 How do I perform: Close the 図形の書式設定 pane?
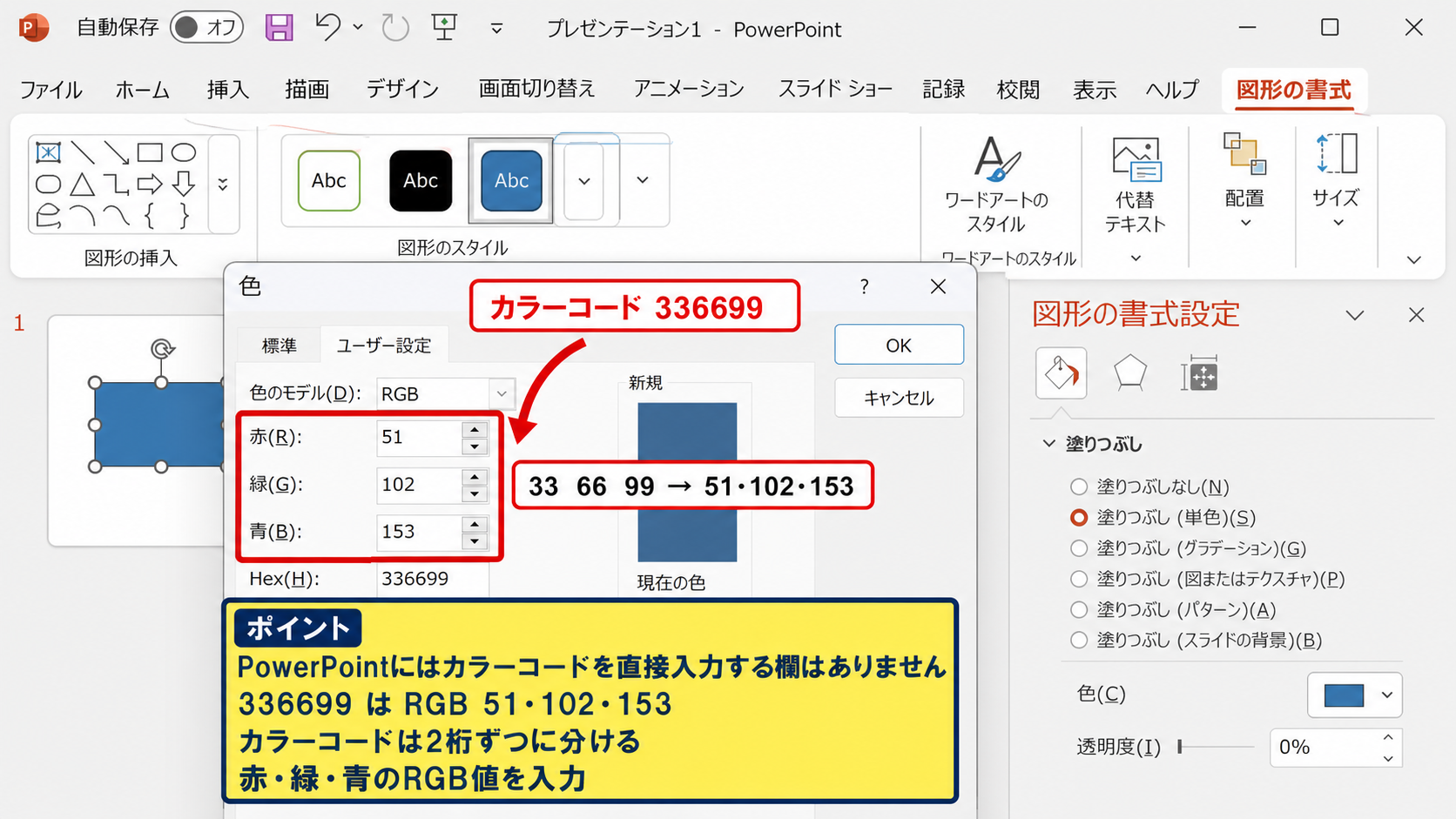1417,315
